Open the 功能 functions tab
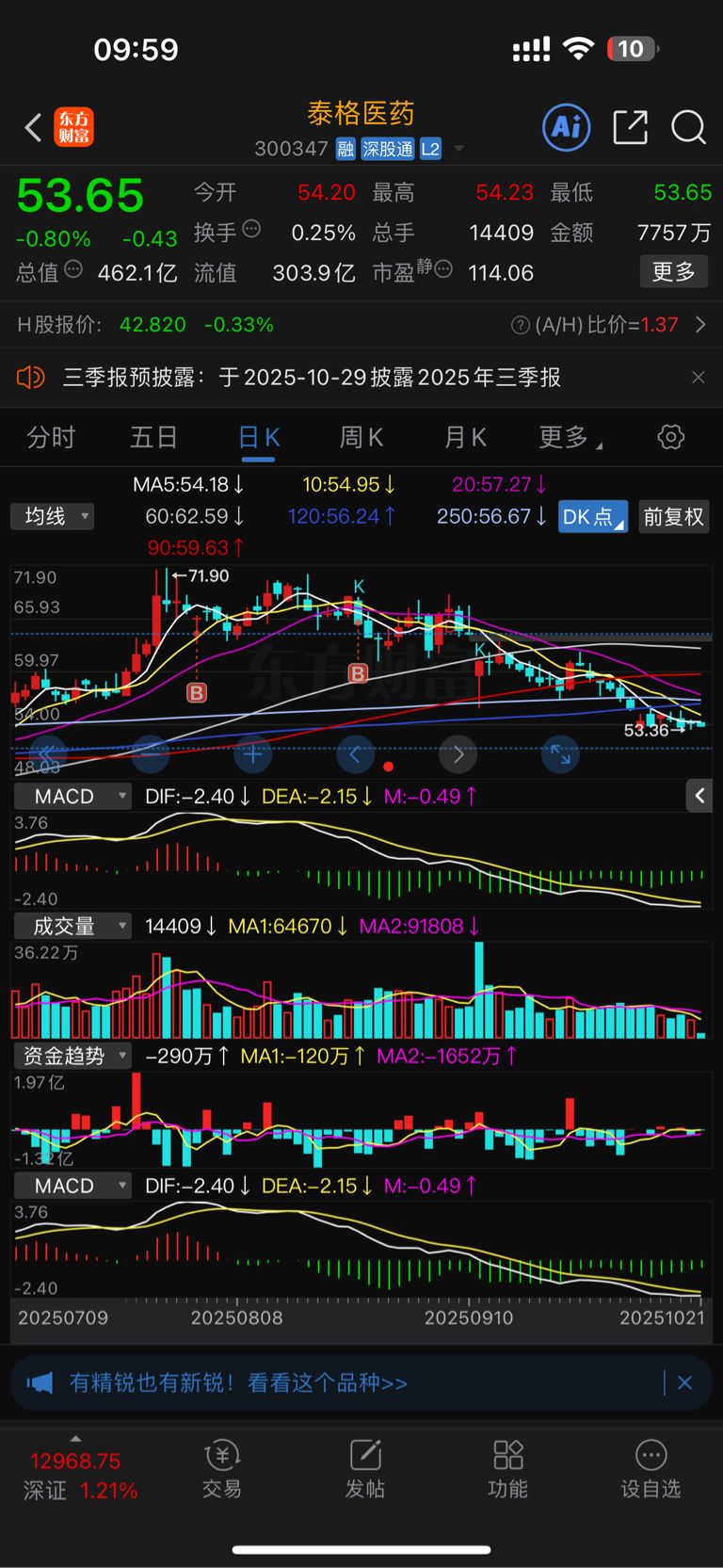Viewport: 723px width, 1568px height. pyautogui.click(x=508, y=1470)
